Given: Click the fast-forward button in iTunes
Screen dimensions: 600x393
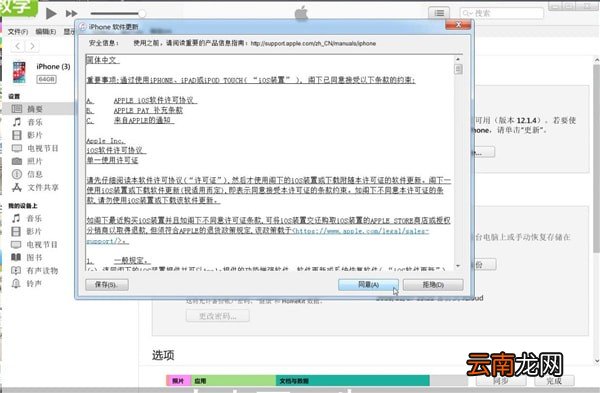Looking at the screenshot, I should [71, 14].
